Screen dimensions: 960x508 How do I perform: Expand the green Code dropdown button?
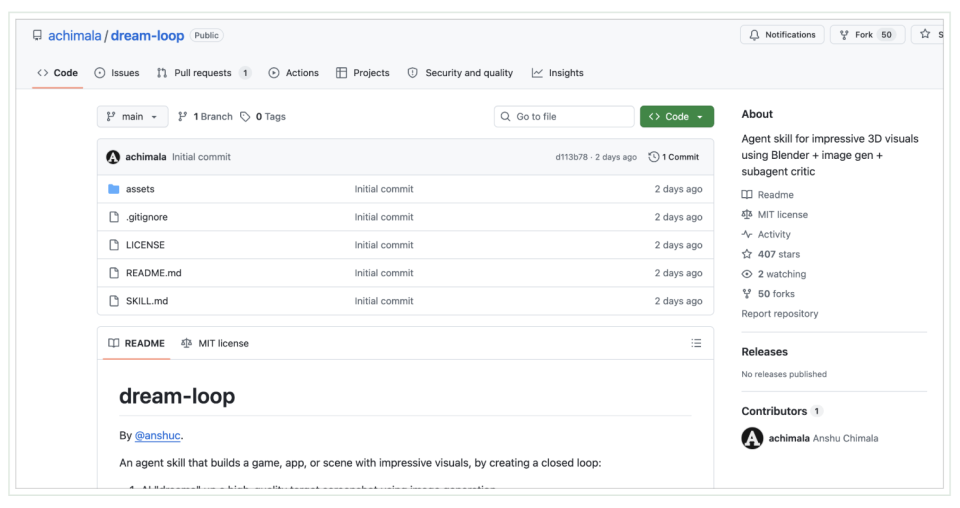click(x=677, y=116)
